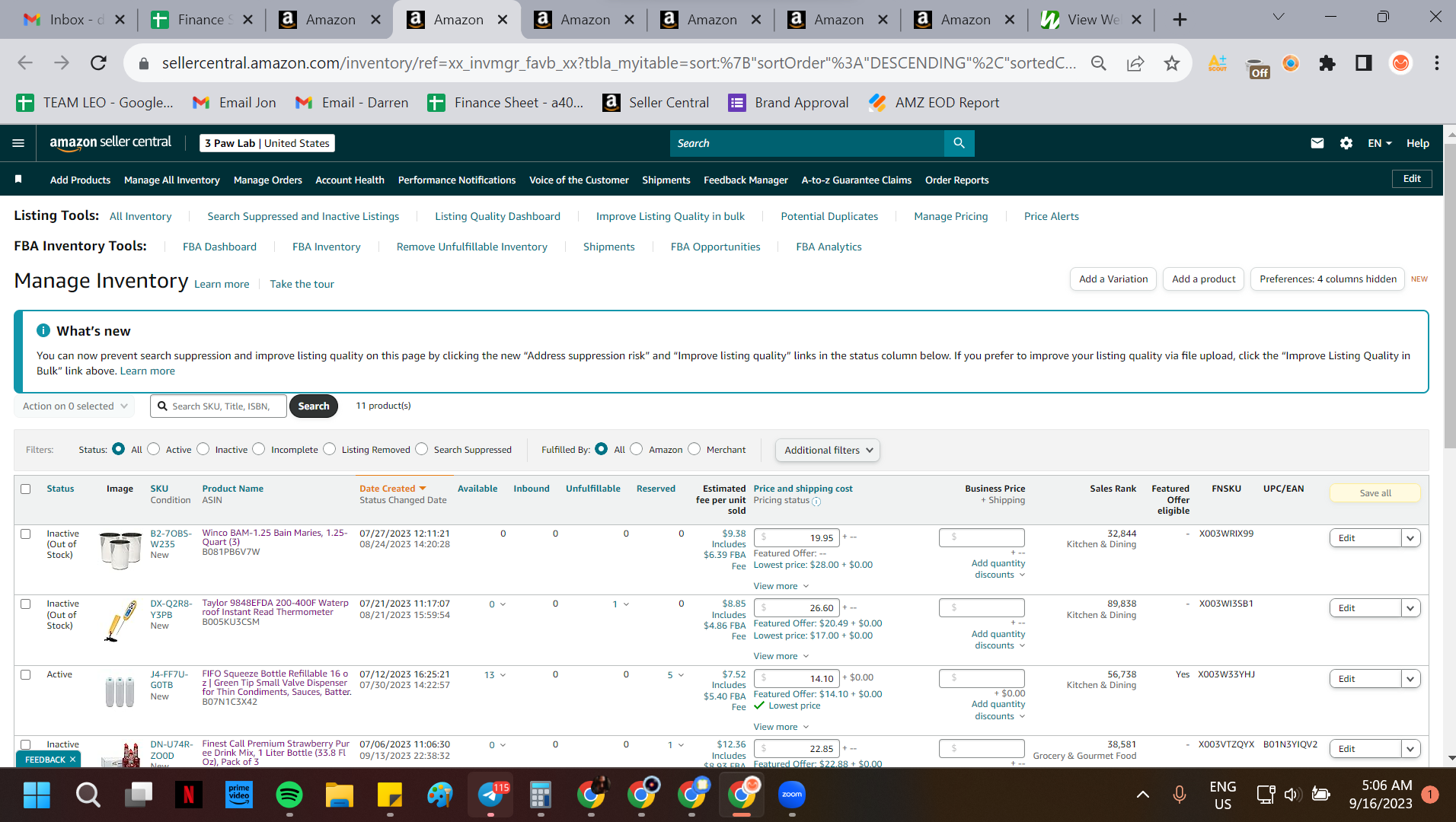Viewport: 1456px width, 822px height.
Task: Select the Active status radio button
Action: pyautogui.click(x=153, y=449)
